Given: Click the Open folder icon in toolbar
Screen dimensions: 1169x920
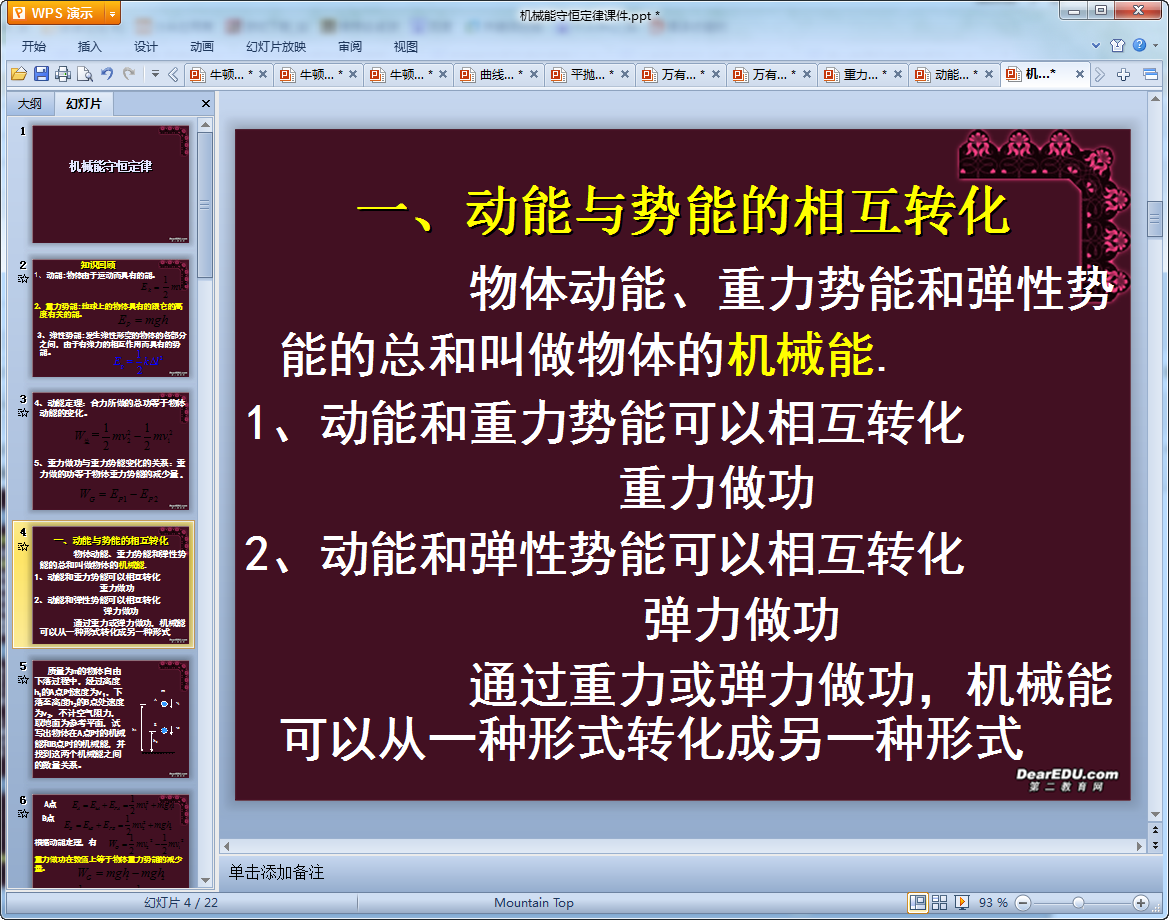Looking at the screenshot, I should (19, 74).
